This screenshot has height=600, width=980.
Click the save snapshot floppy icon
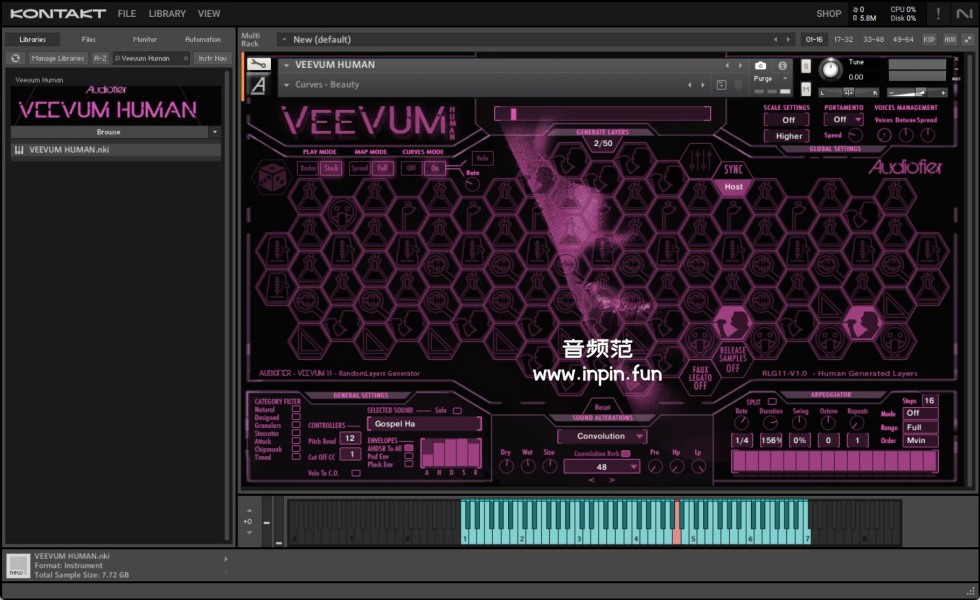[x=721, y=85]
